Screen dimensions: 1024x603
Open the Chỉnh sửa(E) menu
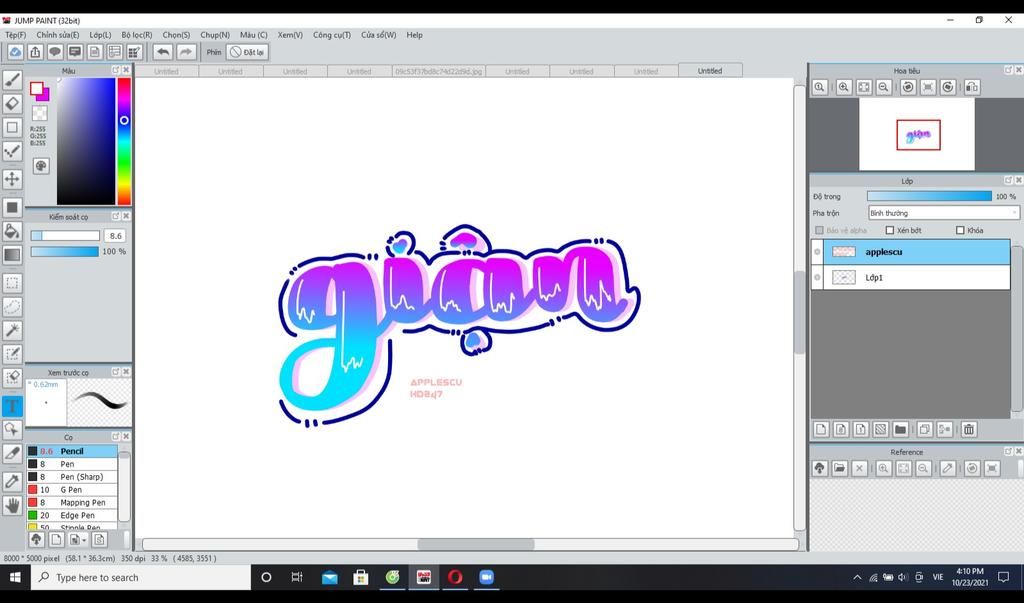57,35
